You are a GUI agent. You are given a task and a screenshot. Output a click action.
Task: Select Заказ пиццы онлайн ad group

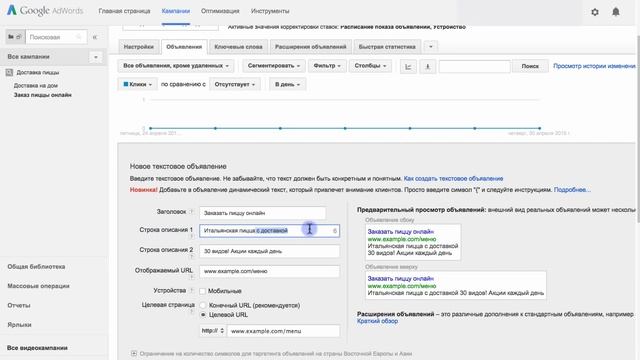42,95
